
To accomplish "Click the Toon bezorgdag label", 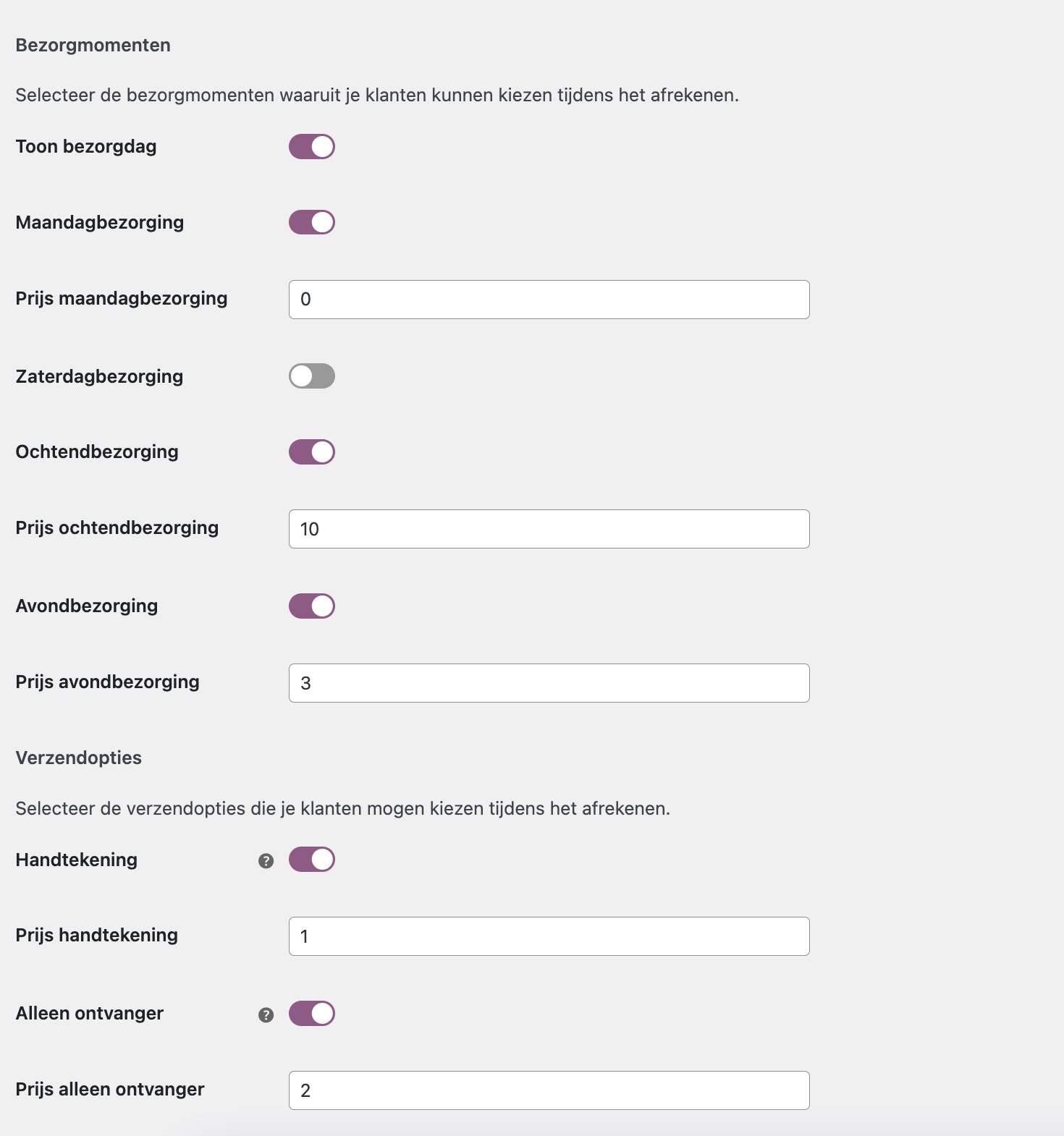I will click(x=85, y=146).
